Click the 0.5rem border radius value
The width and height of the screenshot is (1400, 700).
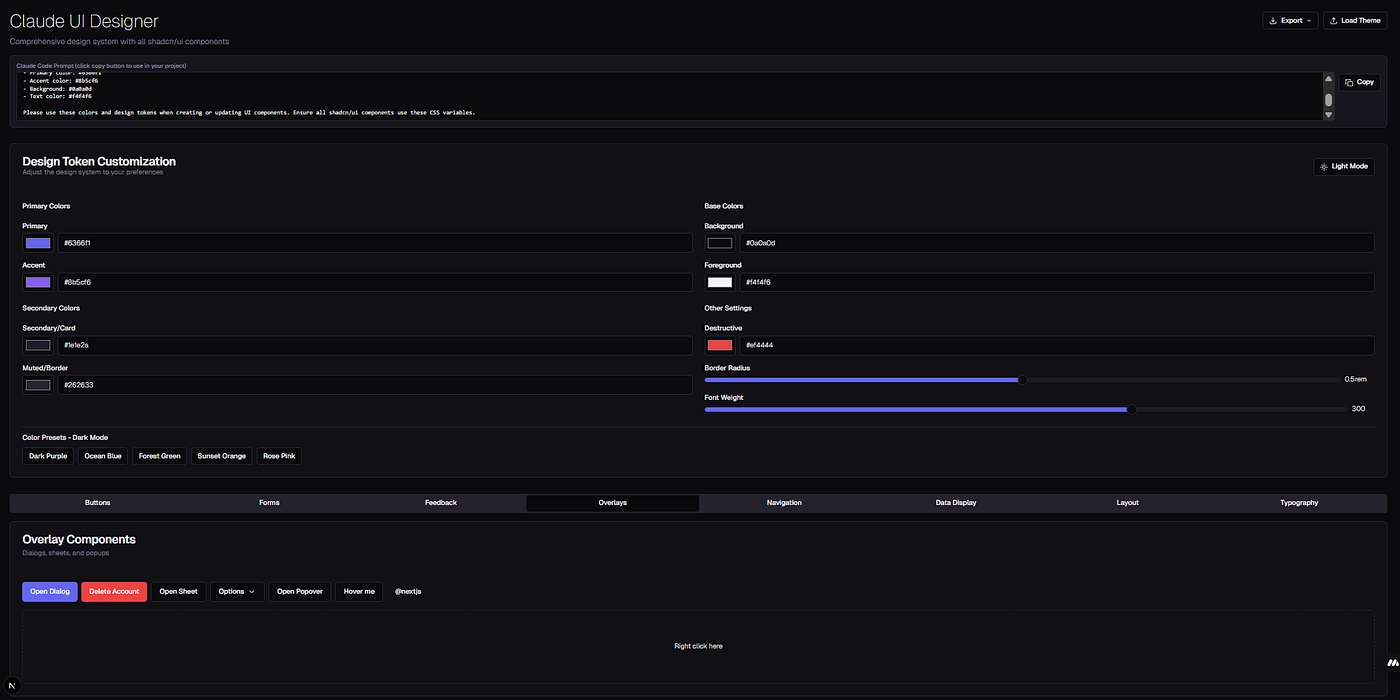click(x=1355, y=380)
